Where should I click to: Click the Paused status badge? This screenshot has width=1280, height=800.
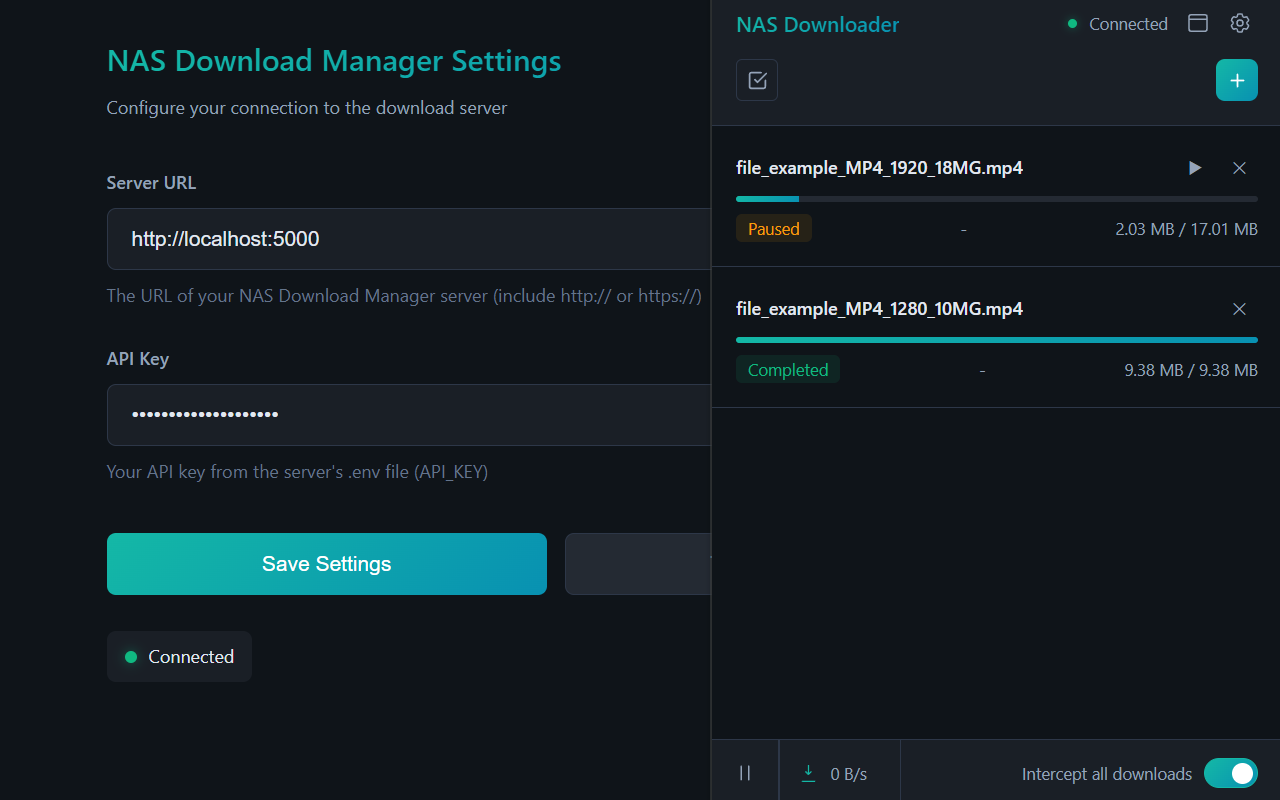pyautogui.click(x=774, y=228)
